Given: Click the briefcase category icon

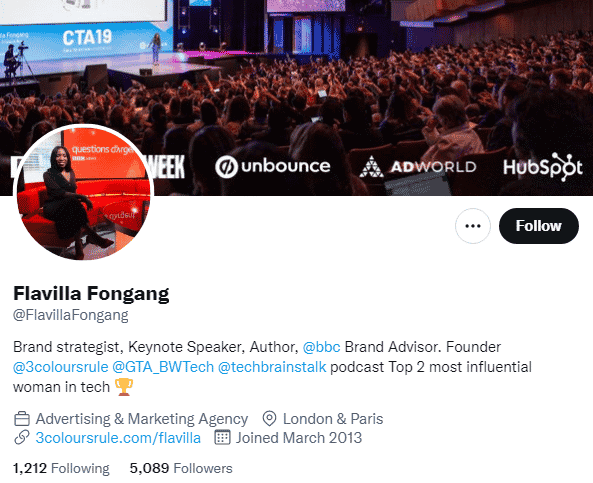Looking at the screenshot, I should click(x=22, y=419).
